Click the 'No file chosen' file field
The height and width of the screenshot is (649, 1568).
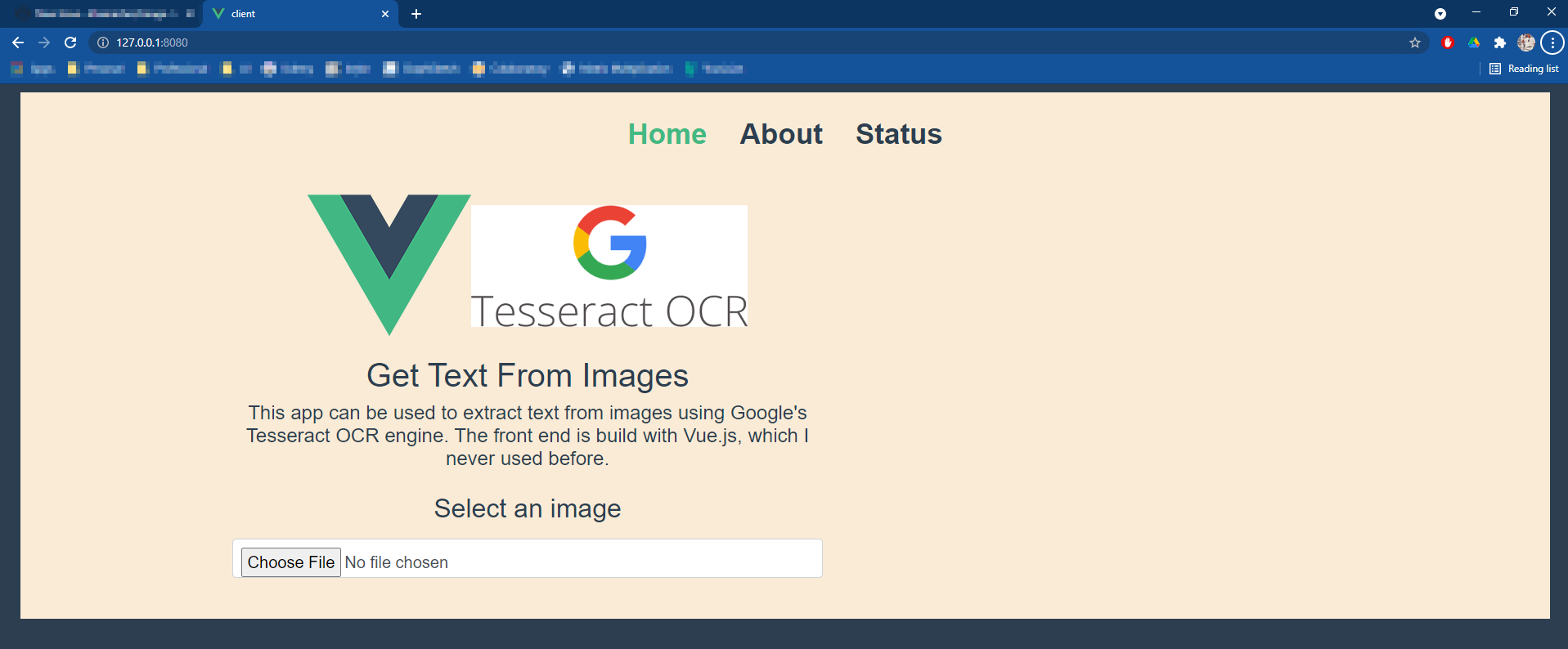click(x=528, y=559)
